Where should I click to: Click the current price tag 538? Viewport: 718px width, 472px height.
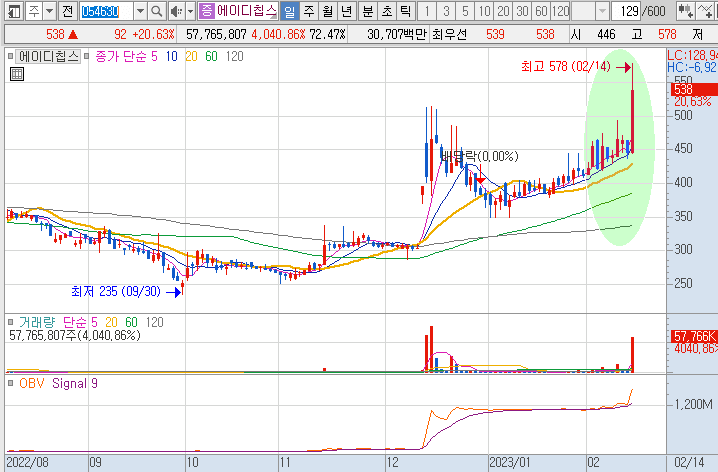(x=693, y=89)
